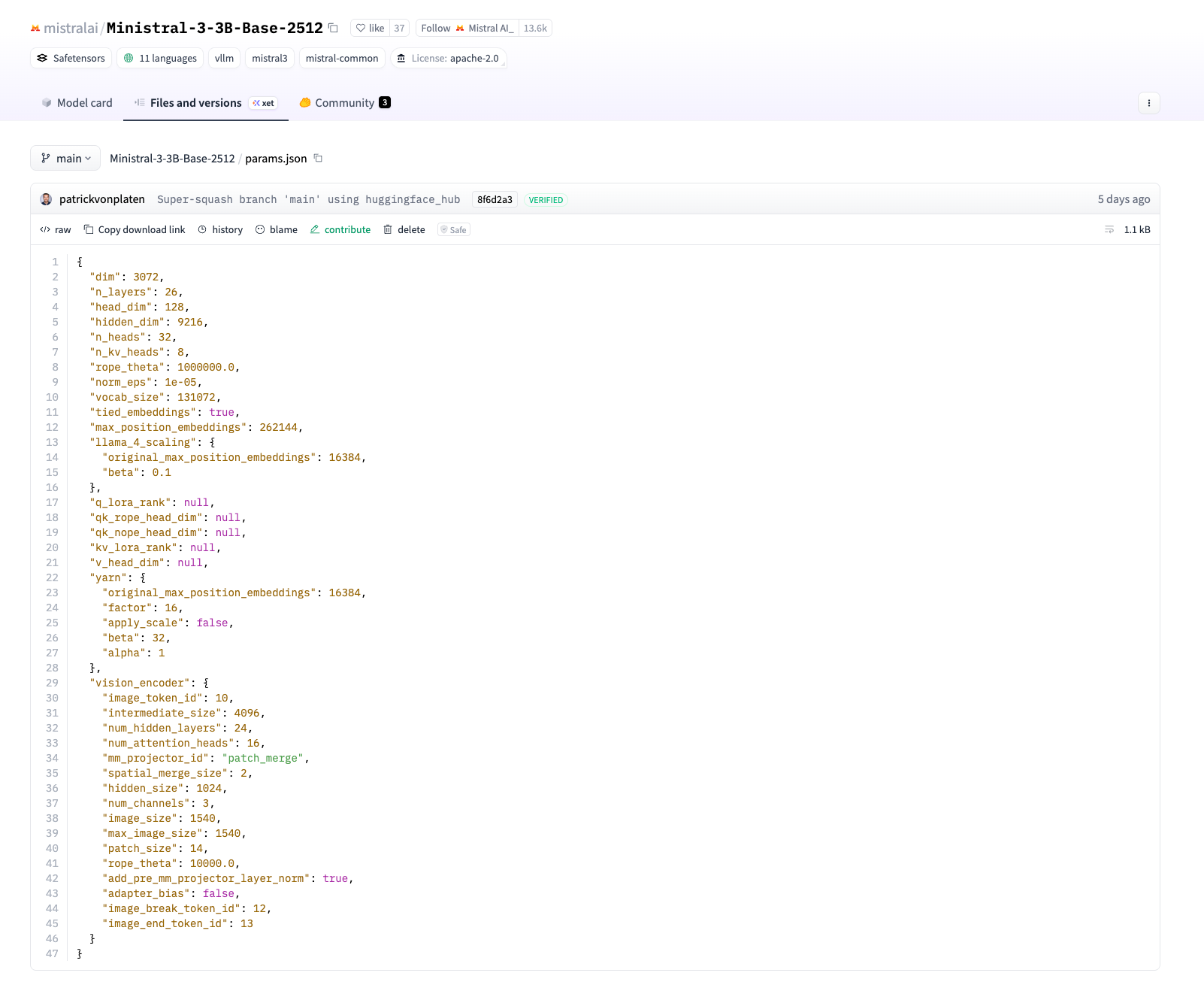Click line number 29
The image size is (1204, 988).
pyautogui.click(x=52, y=683)
